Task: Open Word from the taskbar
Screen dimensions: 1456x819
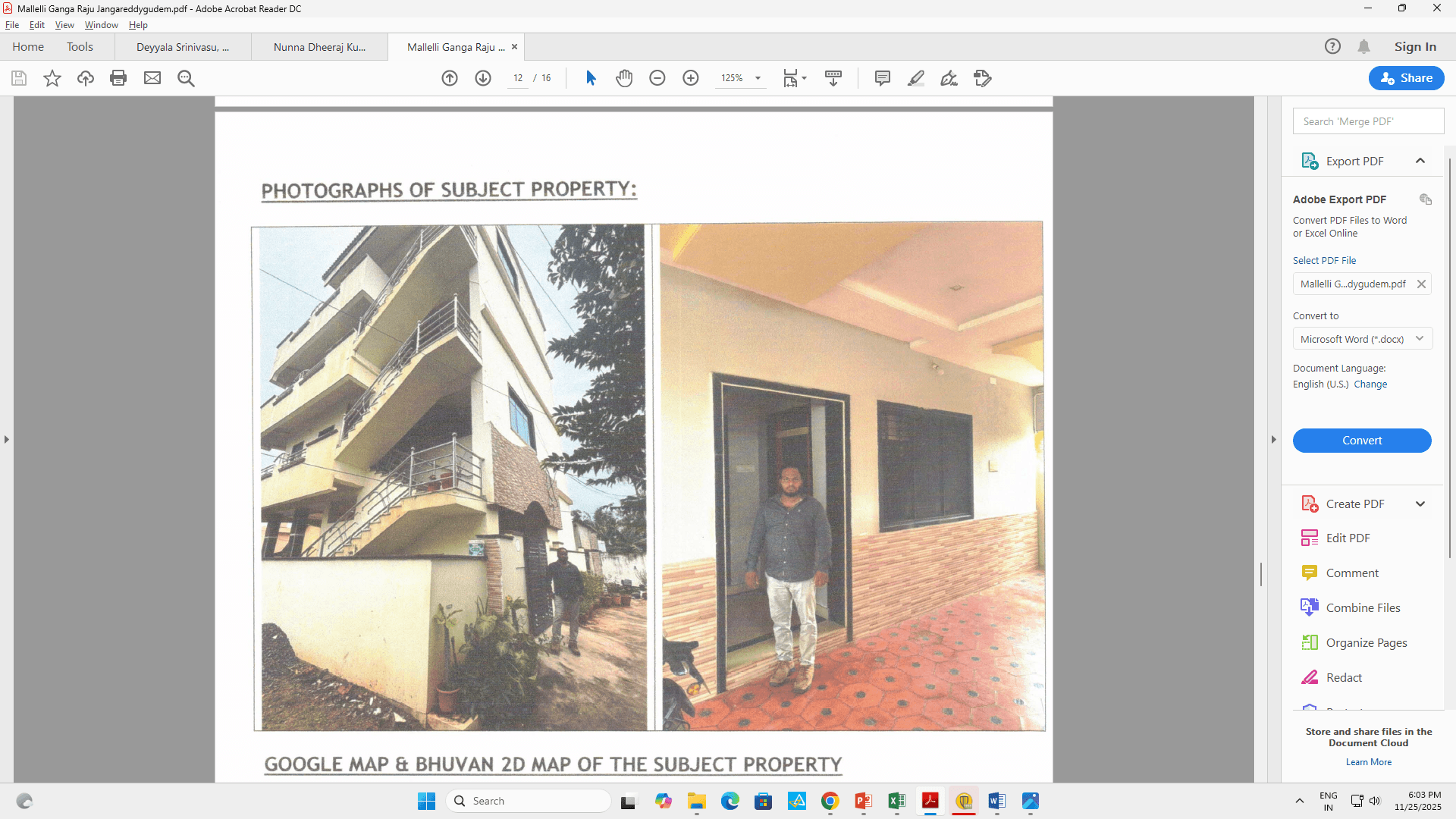Action: (x=997, y=801)
